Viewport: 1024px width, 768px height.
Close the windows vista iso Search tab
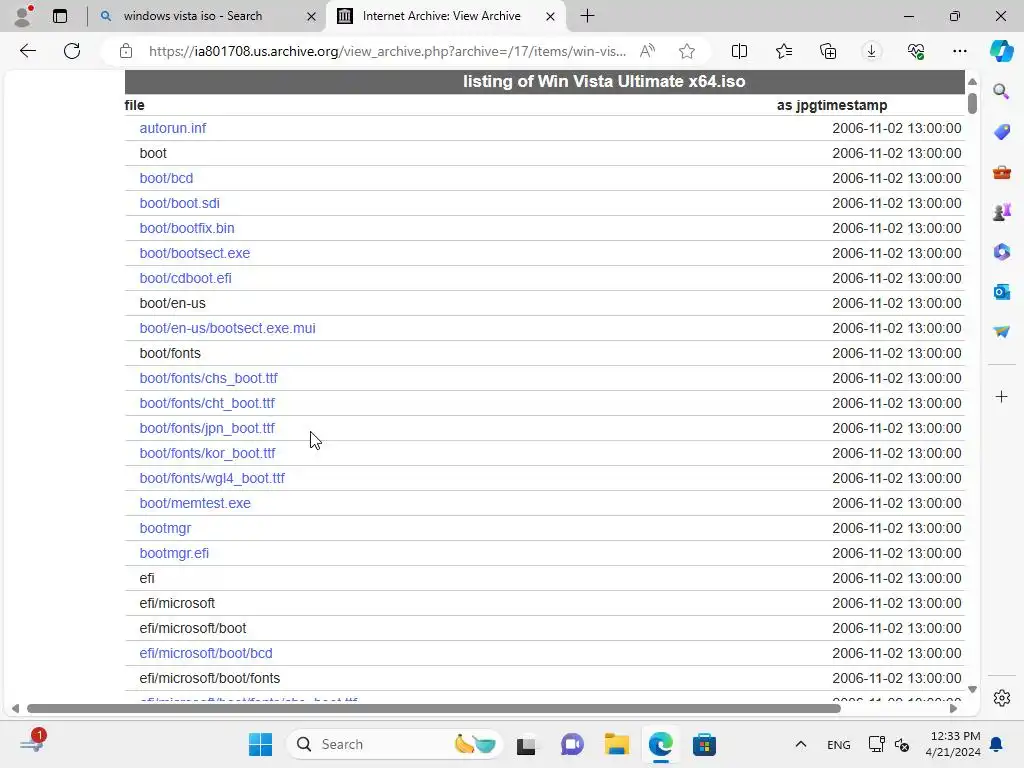click(312, 16)
